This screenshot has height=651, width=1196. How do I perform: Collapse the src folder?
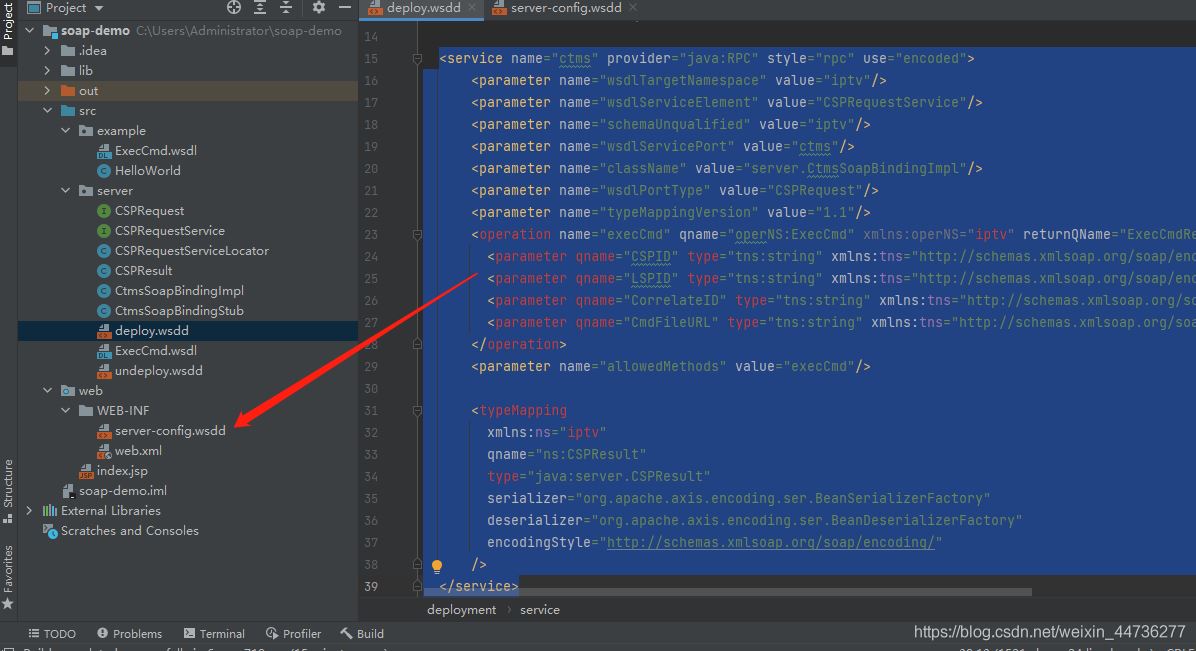tap(47, 111)
